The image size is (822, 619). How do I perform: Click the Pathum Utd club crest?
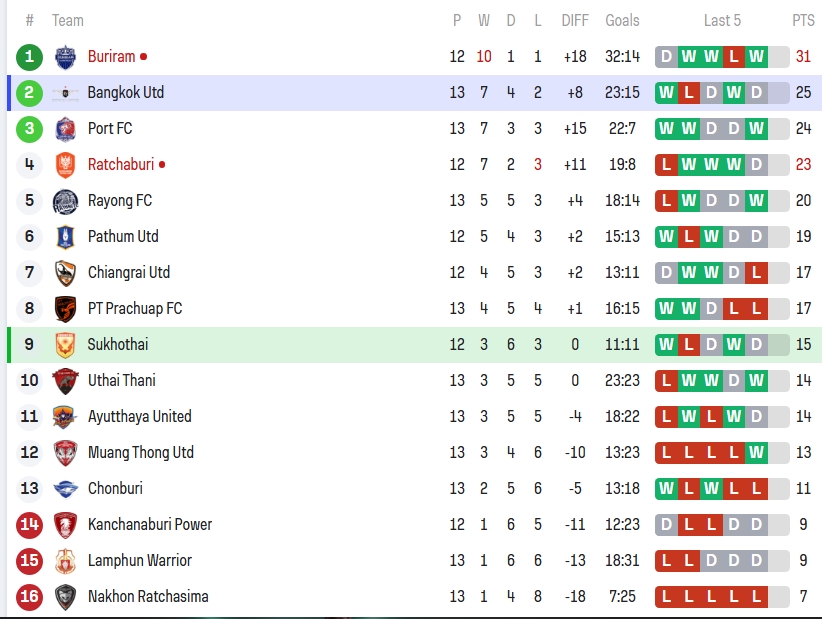pos(65,237)
